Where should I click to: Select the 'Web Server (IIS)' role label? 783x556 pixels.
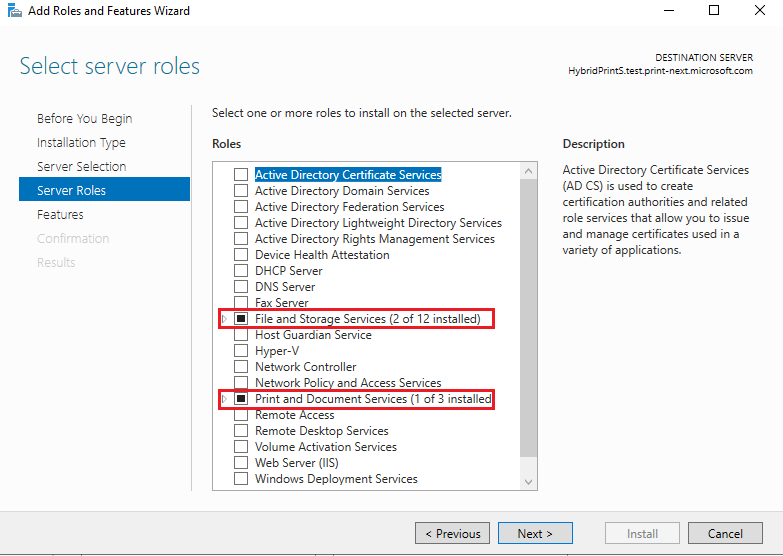tap(297, 463)
